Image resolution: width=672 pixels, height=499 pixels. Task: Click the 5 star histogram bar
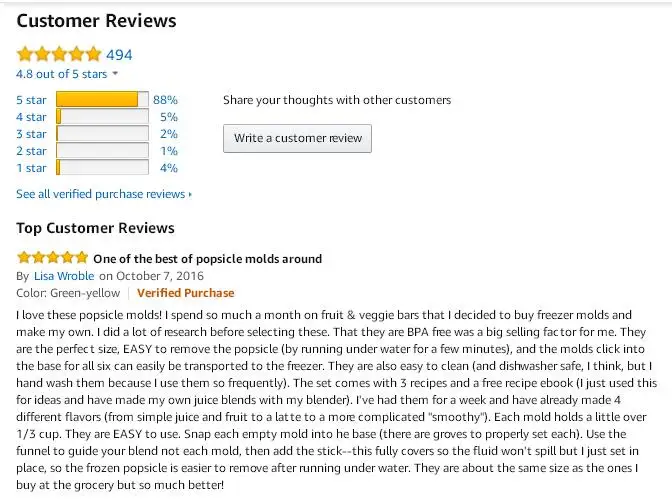point(102,100)
